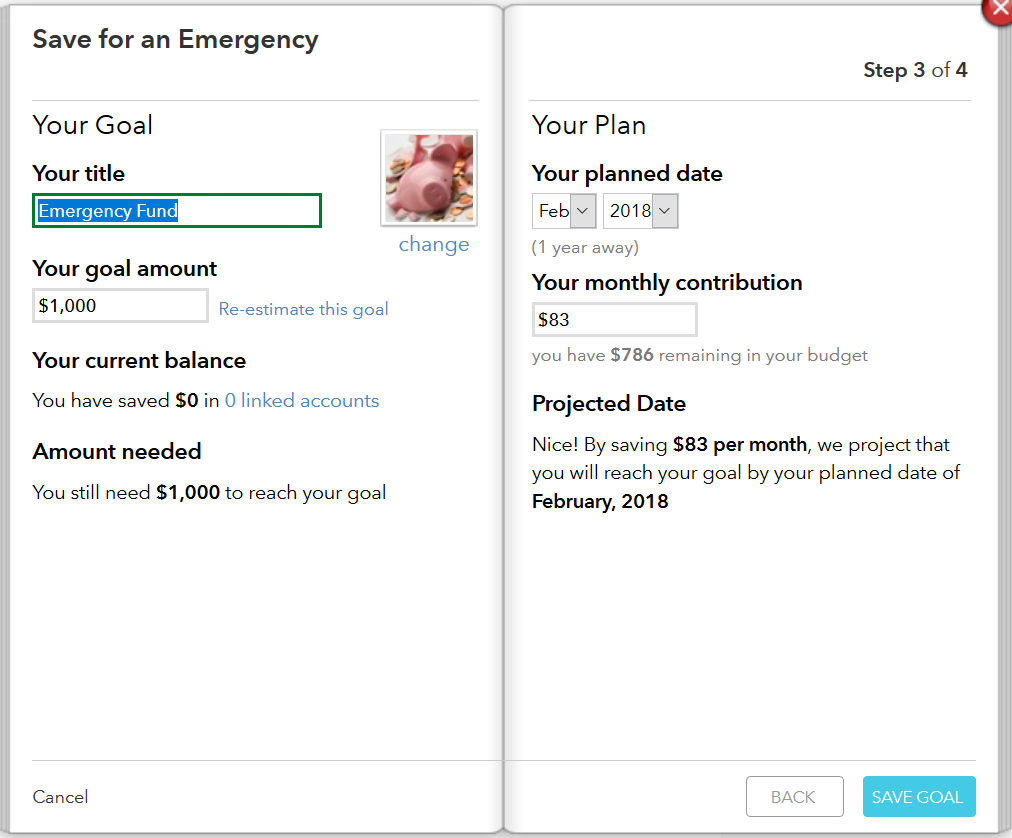Screen dimensions: 1012x838
Task: Focus the Emergency Fund title field
Action: [x=177, y=211]
